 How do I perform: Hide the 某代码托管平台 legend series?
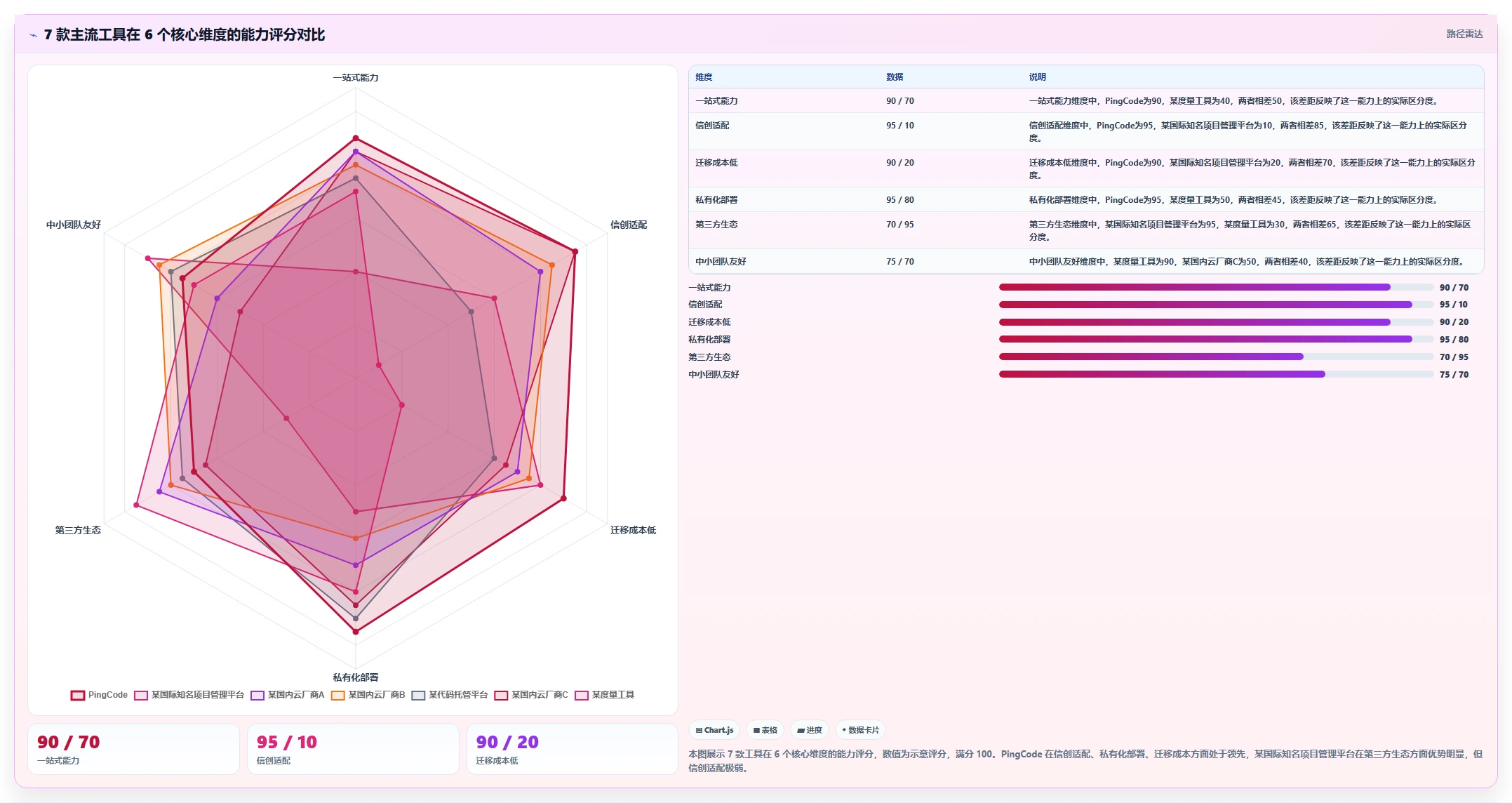(449, 695)
